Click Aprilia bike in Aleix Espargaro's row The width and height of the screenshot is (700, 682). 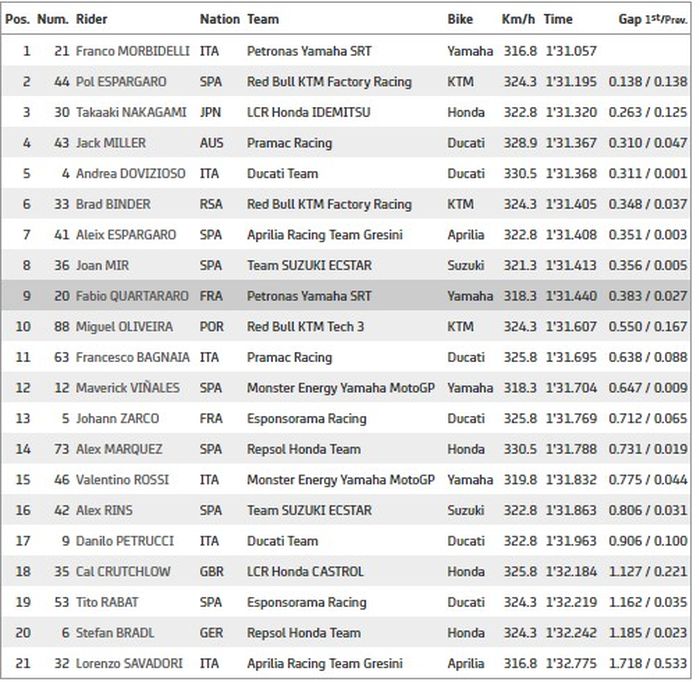466,235
